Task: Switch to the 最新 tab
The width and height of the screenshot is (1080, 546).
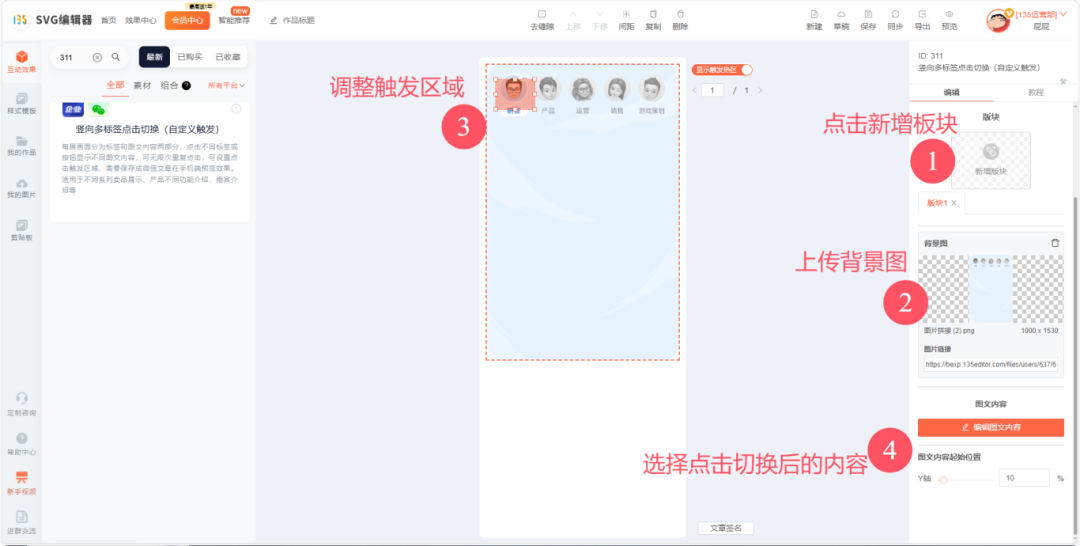Action: click(154, 57)
